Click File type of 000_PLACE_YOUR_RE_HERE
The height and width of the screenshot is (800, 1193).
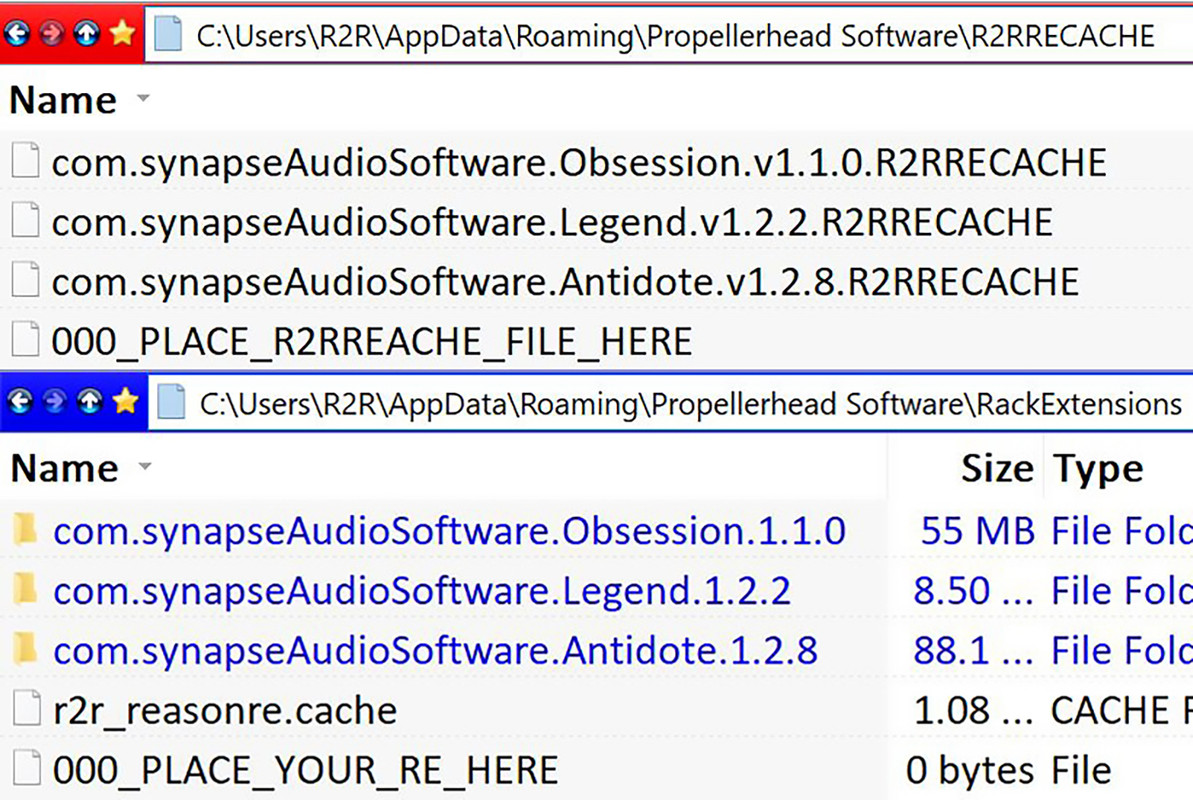tap(1081, 770)
